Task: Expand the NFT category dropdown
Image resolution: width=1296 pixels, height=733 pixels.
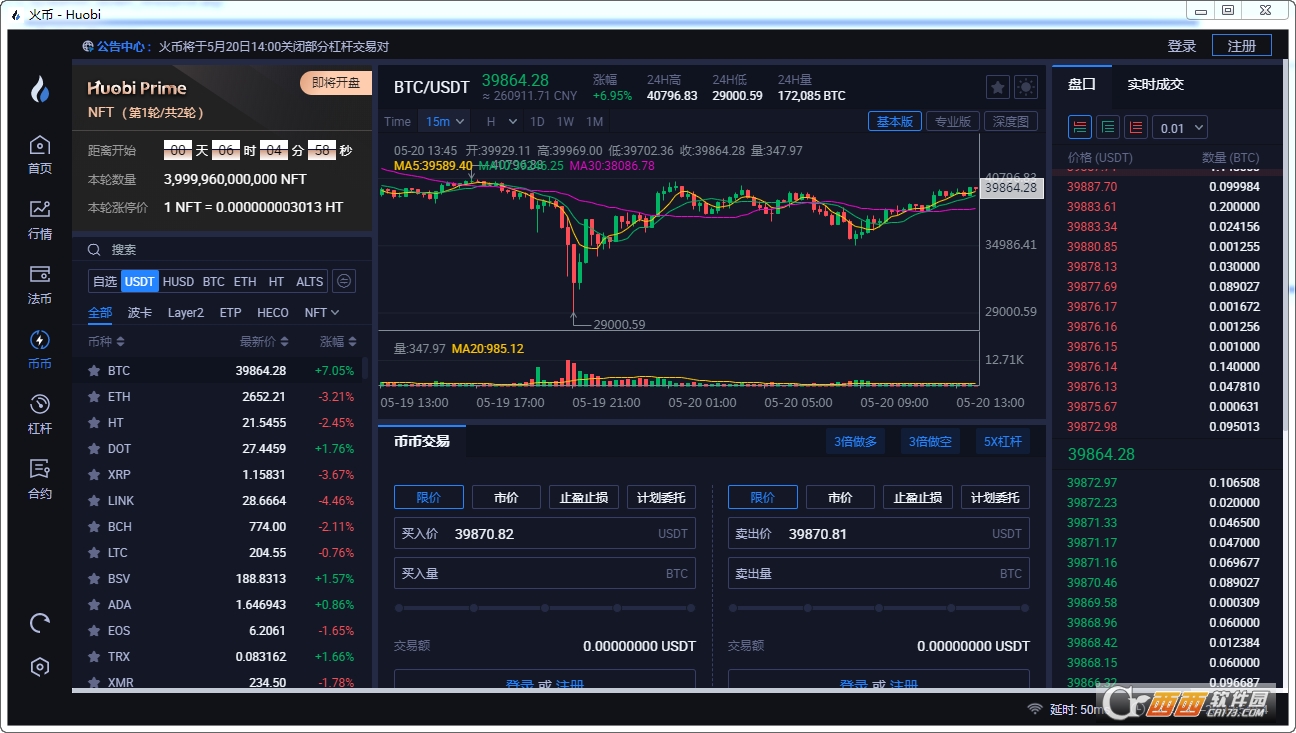Action: tap(322, 312)
